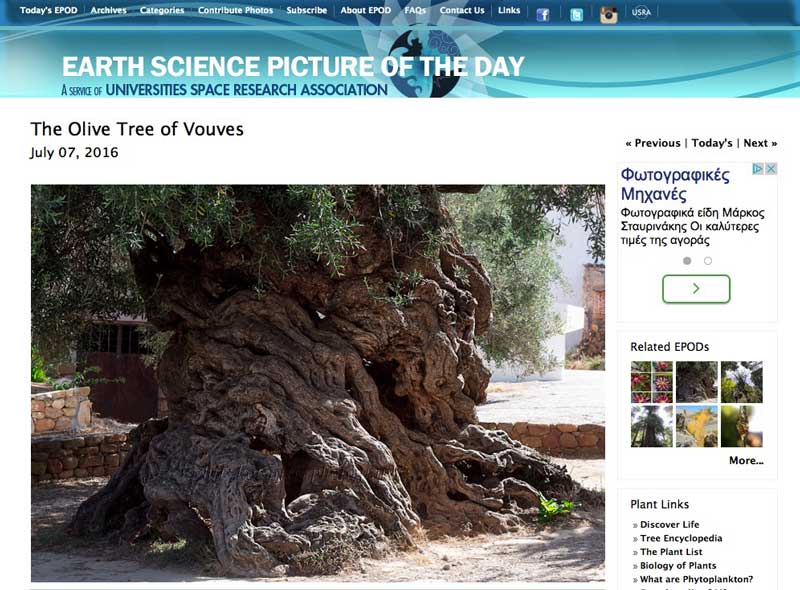This screenshot has width=800, height=590.
Task: Select the second ad carousel dot
Action: (x=708, y=261)
